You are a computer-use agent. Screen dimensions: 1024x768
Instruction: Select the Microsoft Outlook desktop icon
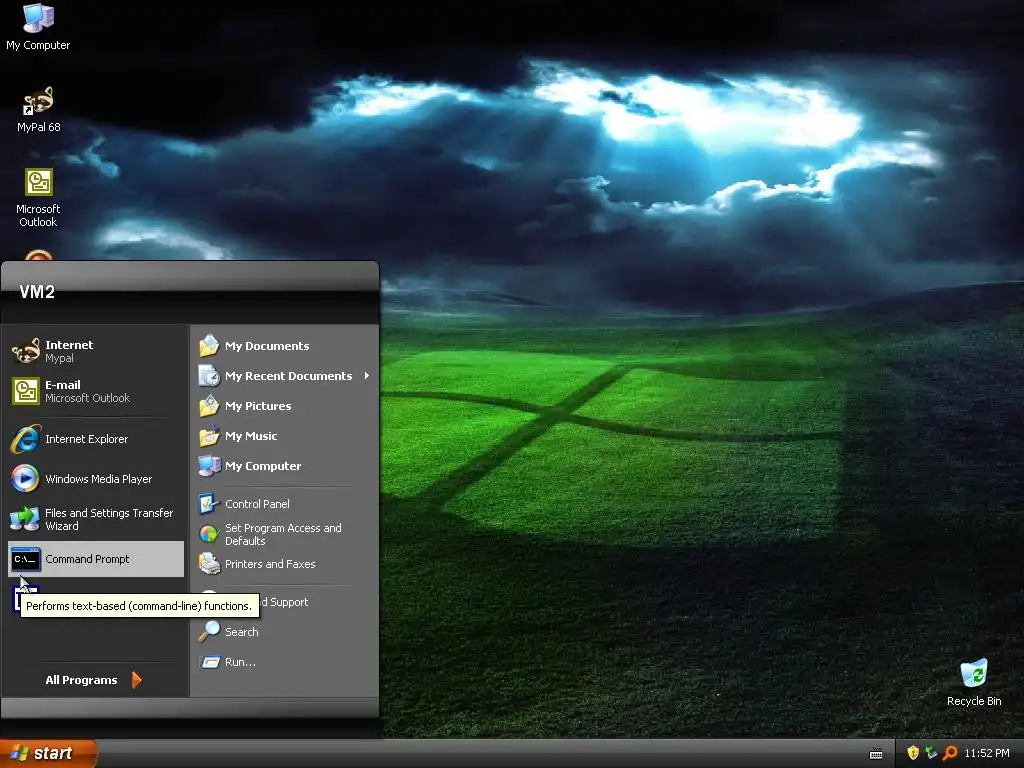[x=38, y=197]
